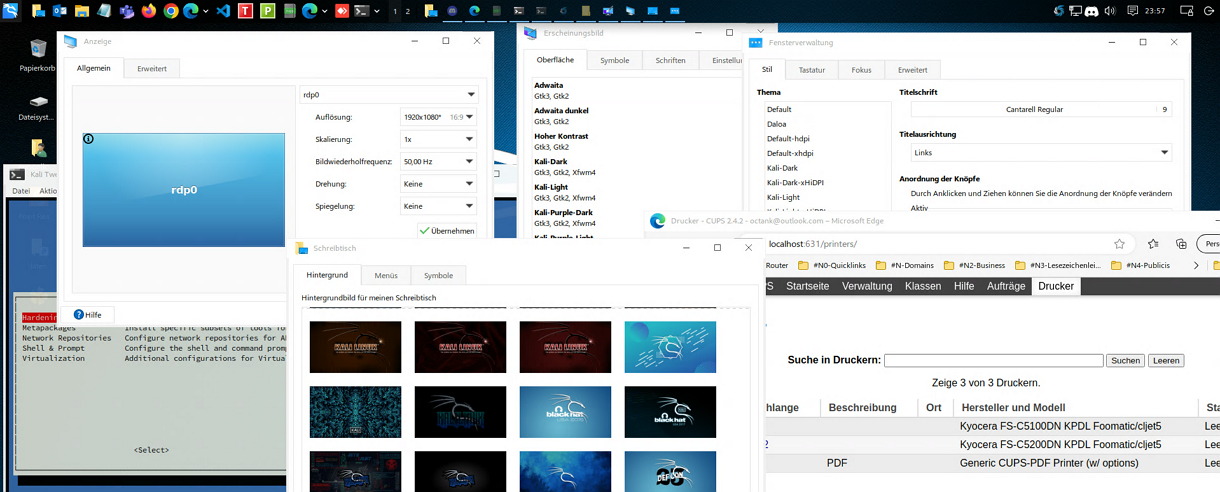Click <Select> in Kali Tweaks terminal
The image size is (1220, 492).
tap(152, 450)
